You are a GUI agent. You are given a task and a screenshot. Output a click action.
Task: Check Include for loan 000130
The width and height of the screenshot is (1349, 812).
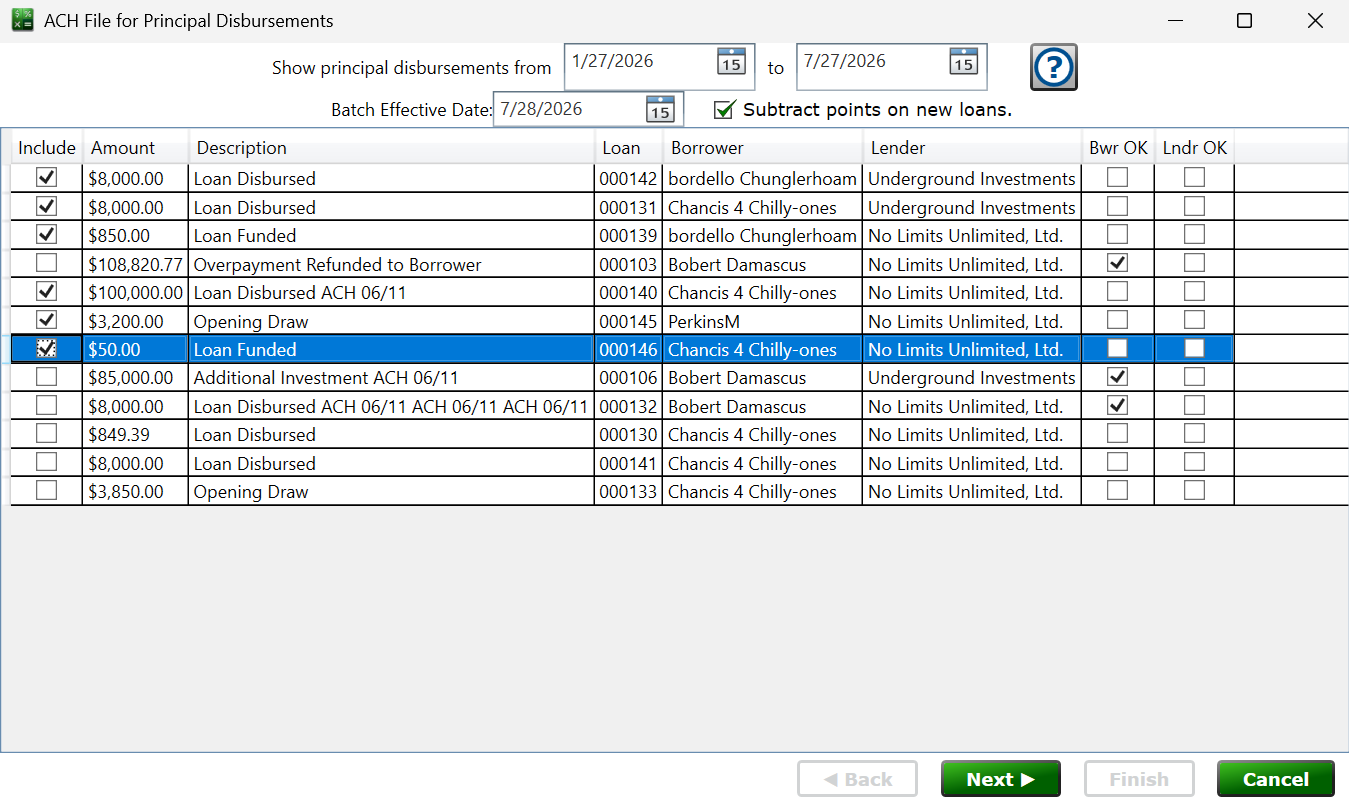(x=46, y=434)
